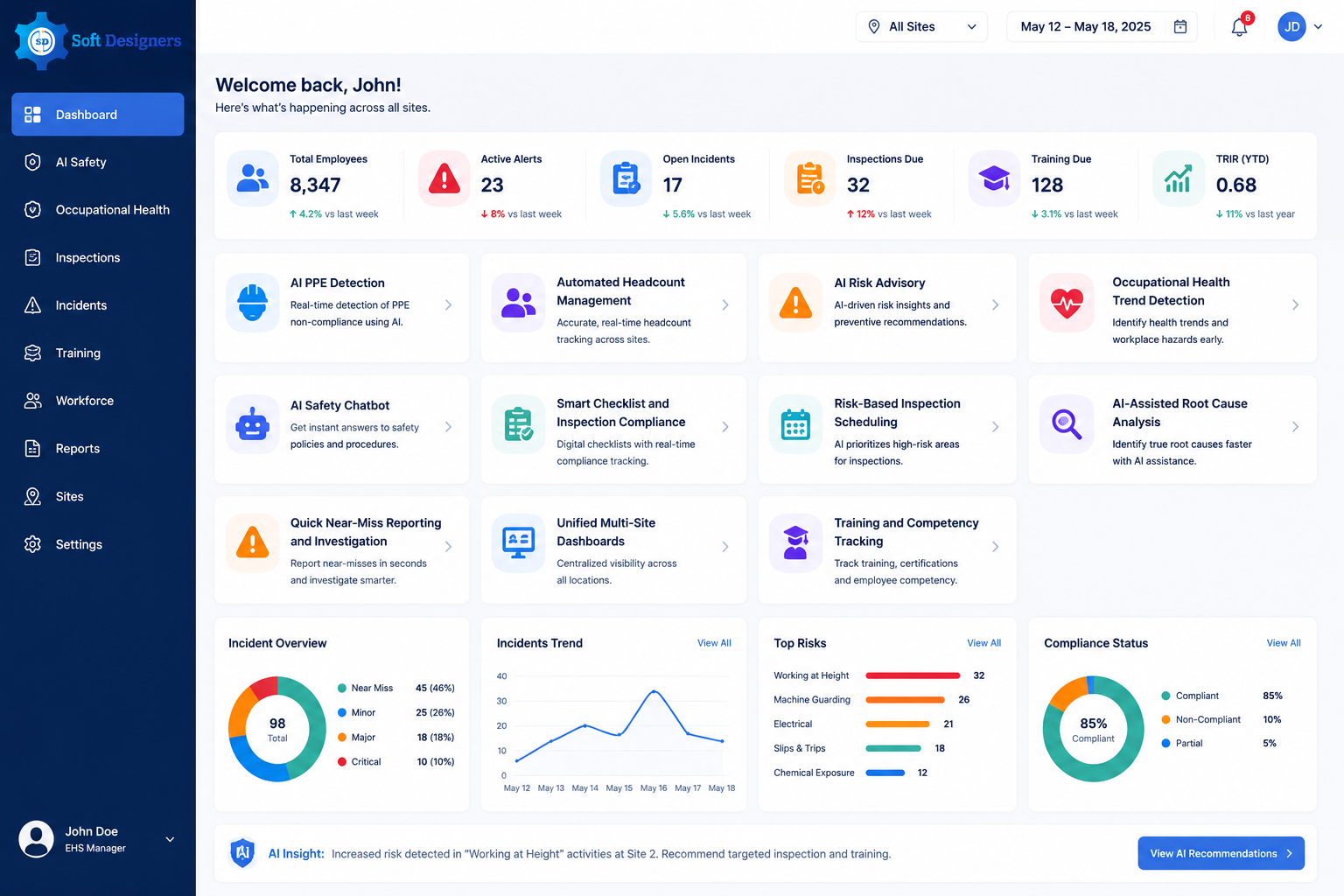Click the AI Risk Advisory warning icon

coord(795,303)
